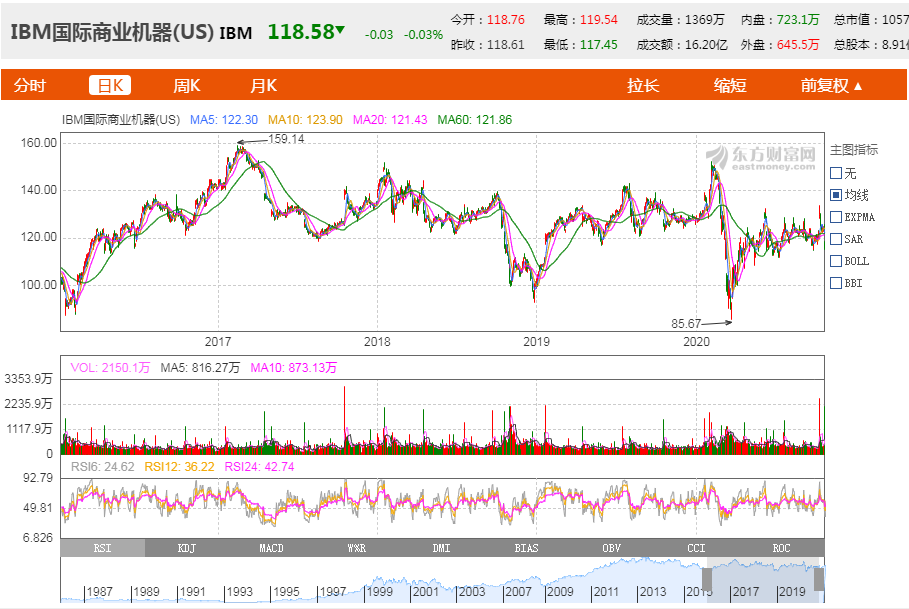Check the EXPMA overlay option
Viewport: 909px width, 609px height.
tap(837, 217)
